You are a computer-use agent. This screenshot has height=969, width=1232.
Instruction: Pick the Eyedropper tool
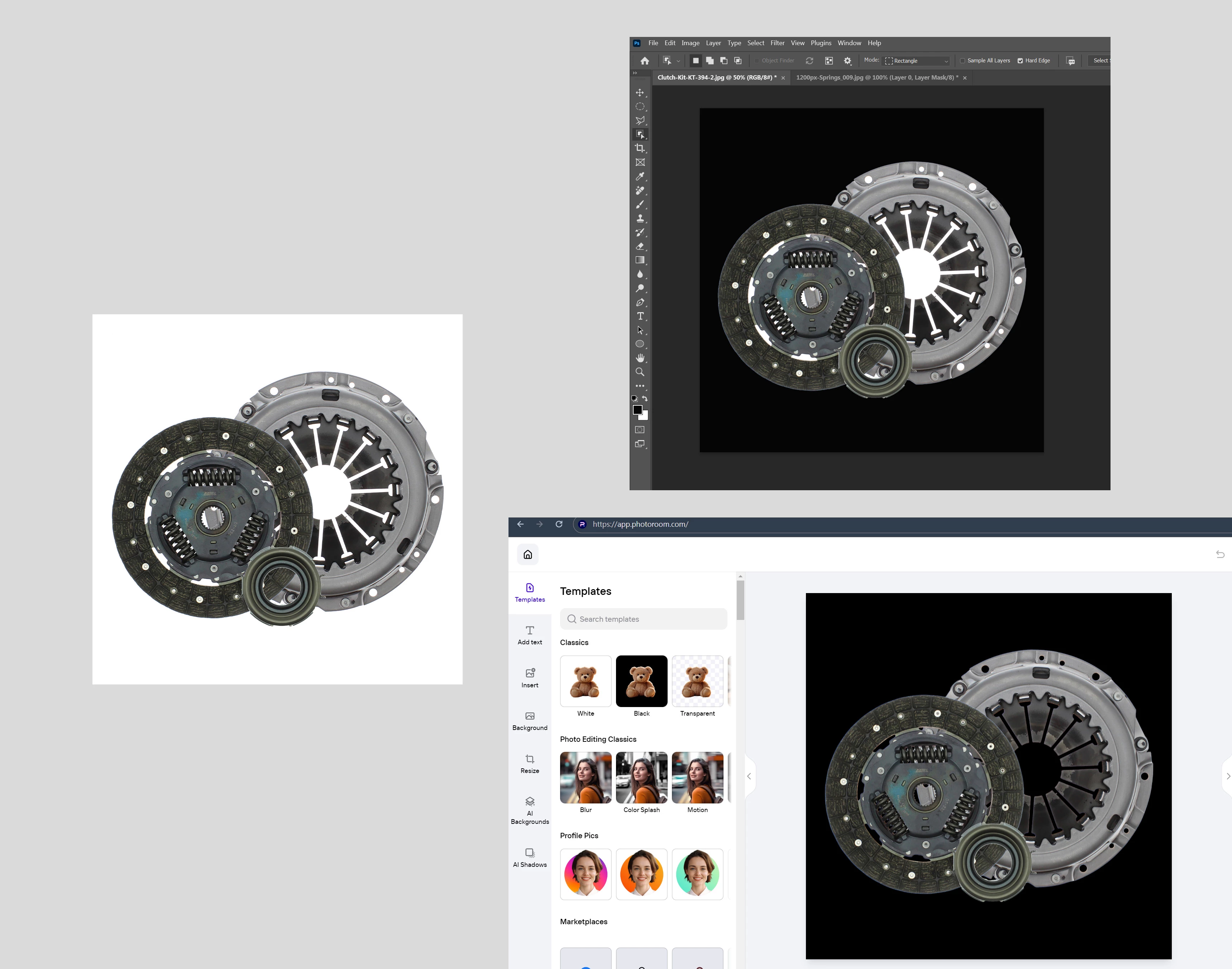coord(640,176)
